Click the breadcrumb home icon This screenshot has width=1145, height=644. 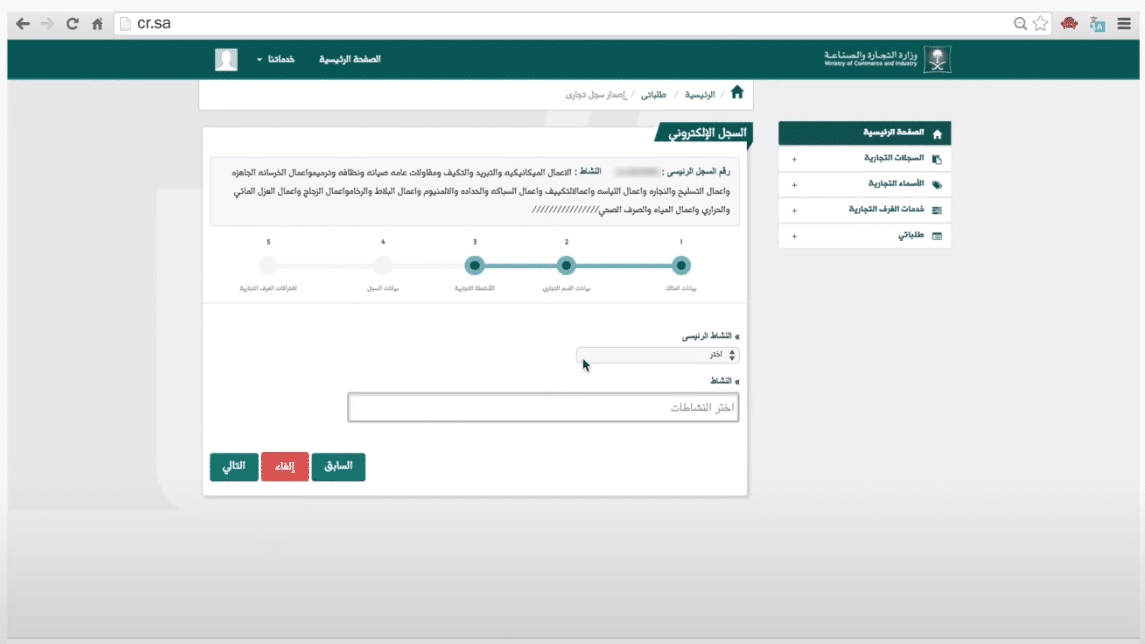coord(737,92)
